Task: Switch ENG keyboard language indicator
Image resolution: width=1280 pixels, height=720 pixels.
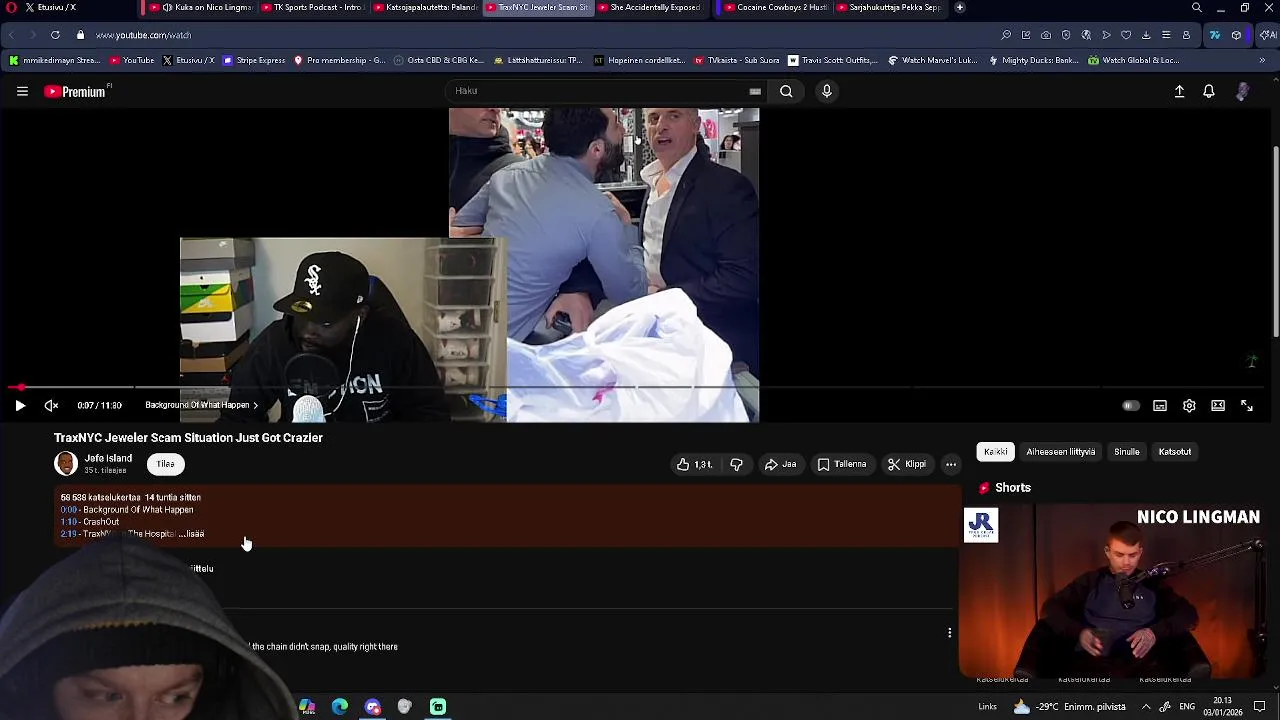Action: pyautogui.click(x=1187, y=707)
